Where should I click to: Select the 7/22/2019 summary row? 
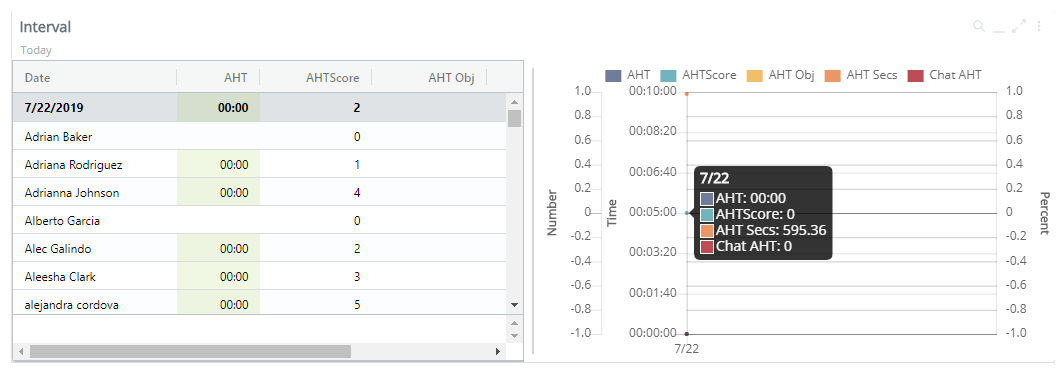[260, 107]
